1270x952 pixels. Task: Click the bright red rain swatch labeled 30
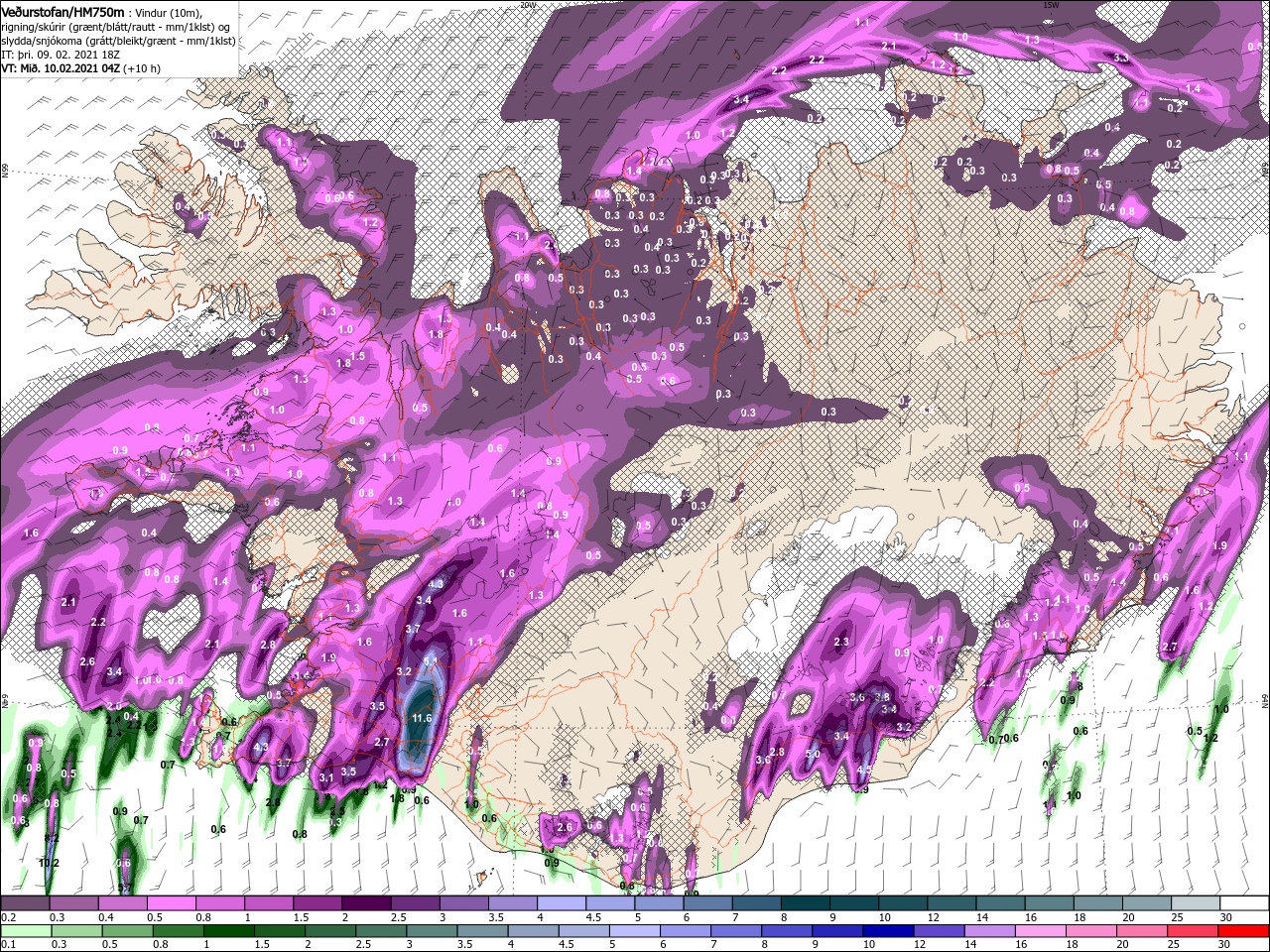pos(1244,930)
